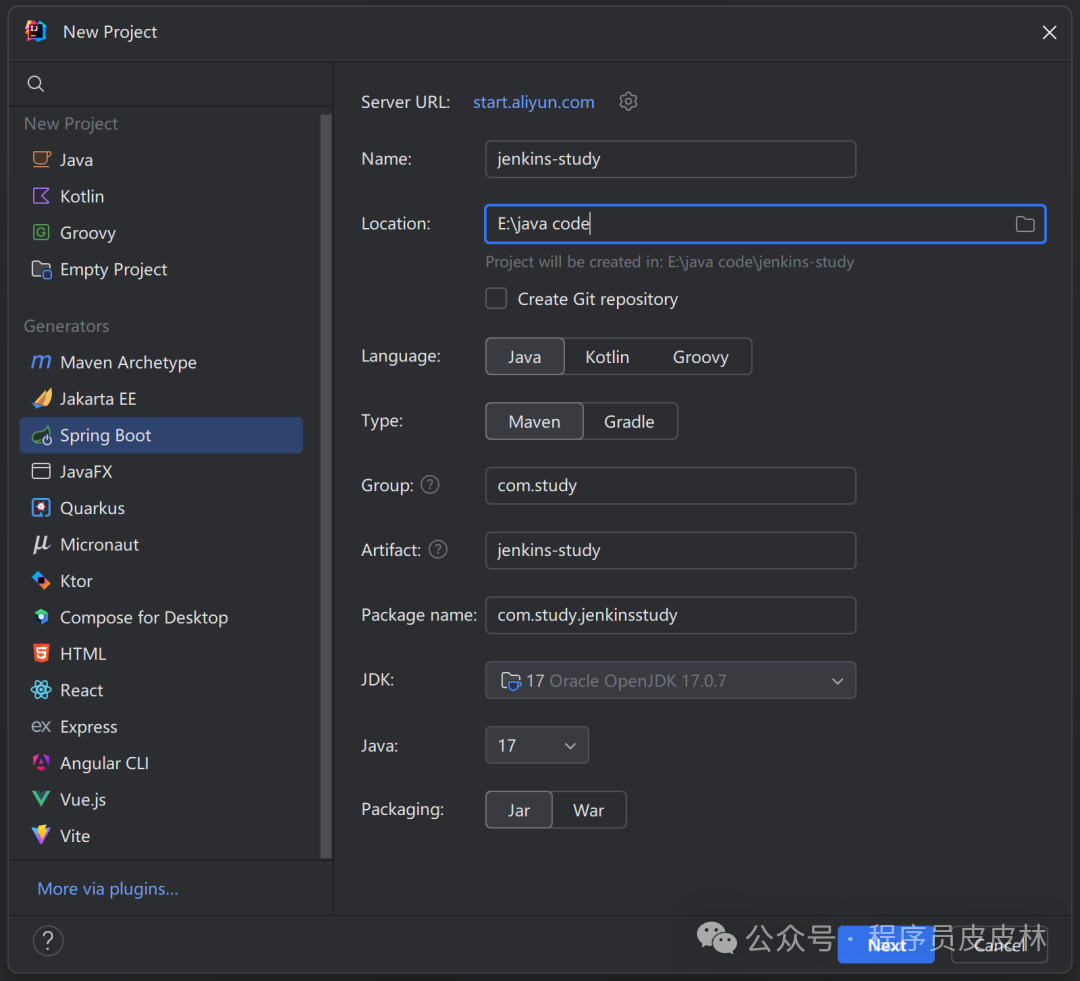The image size is (1080, 981).
Task: Click the search magnifier icon
Action: tap(36, 84)
